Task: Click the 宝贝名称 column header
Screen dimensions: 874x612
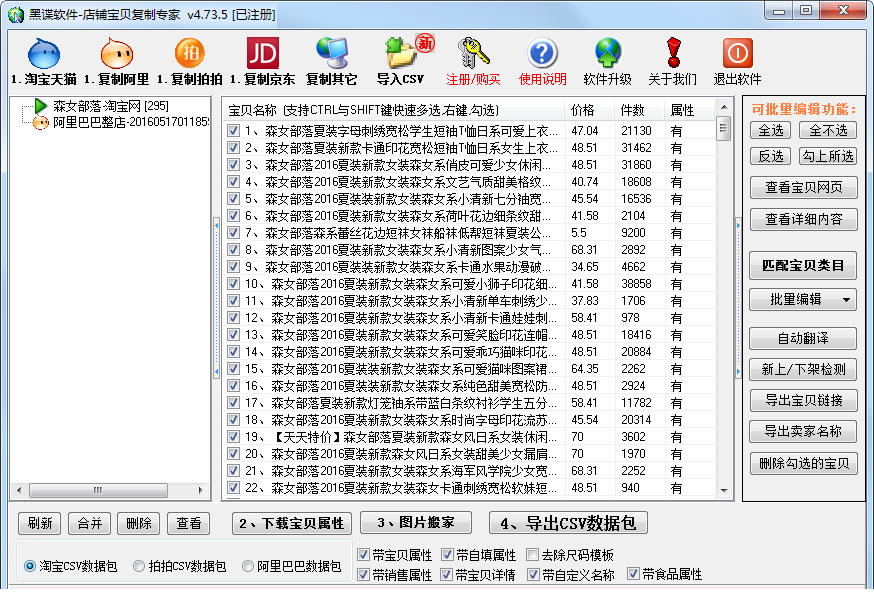Action: coord(394,110)
